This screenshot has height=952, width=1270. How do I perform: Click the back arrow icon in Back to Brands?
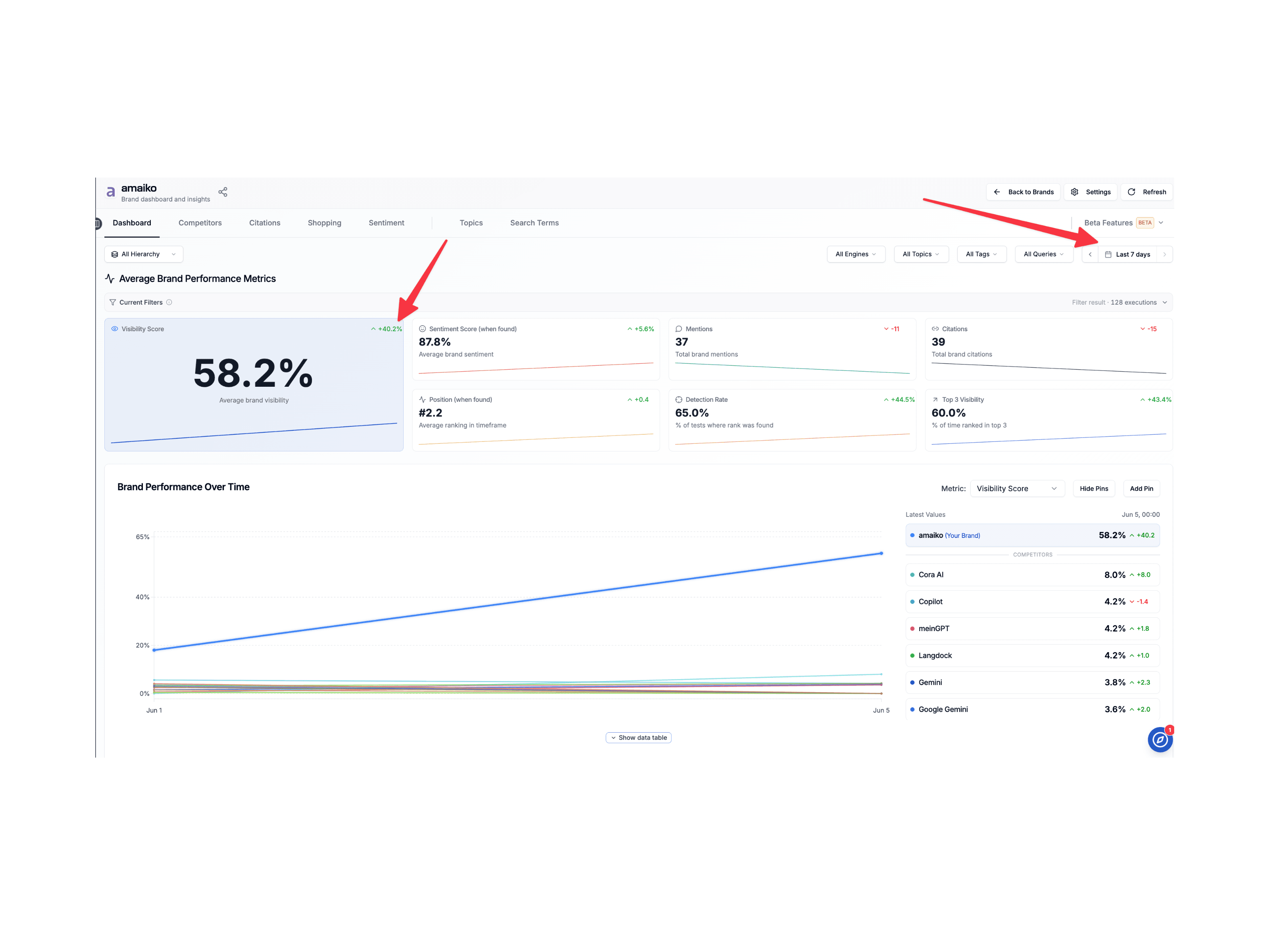coord(997,192)
